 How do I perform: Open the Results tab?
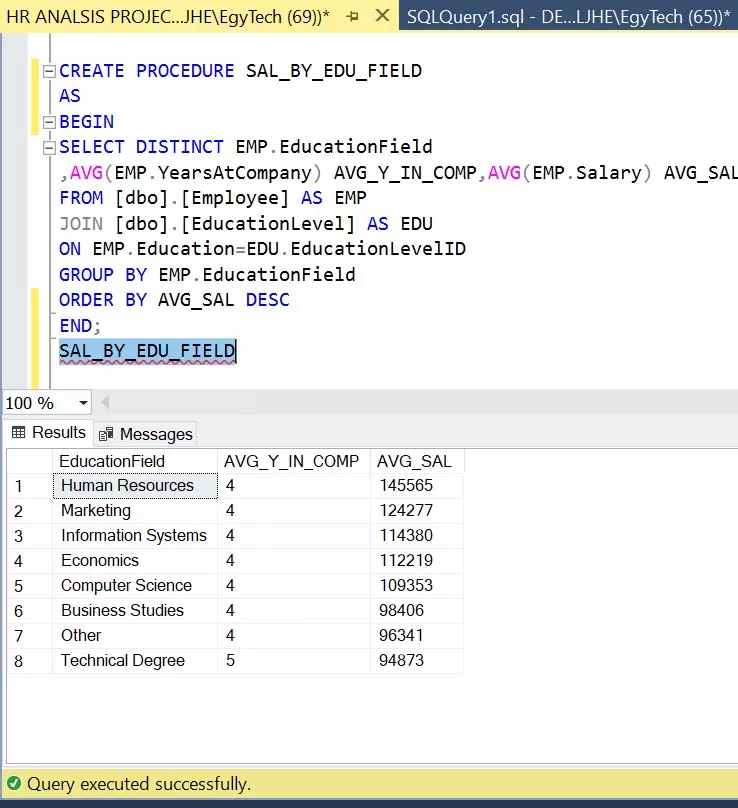tap(48, 432)
